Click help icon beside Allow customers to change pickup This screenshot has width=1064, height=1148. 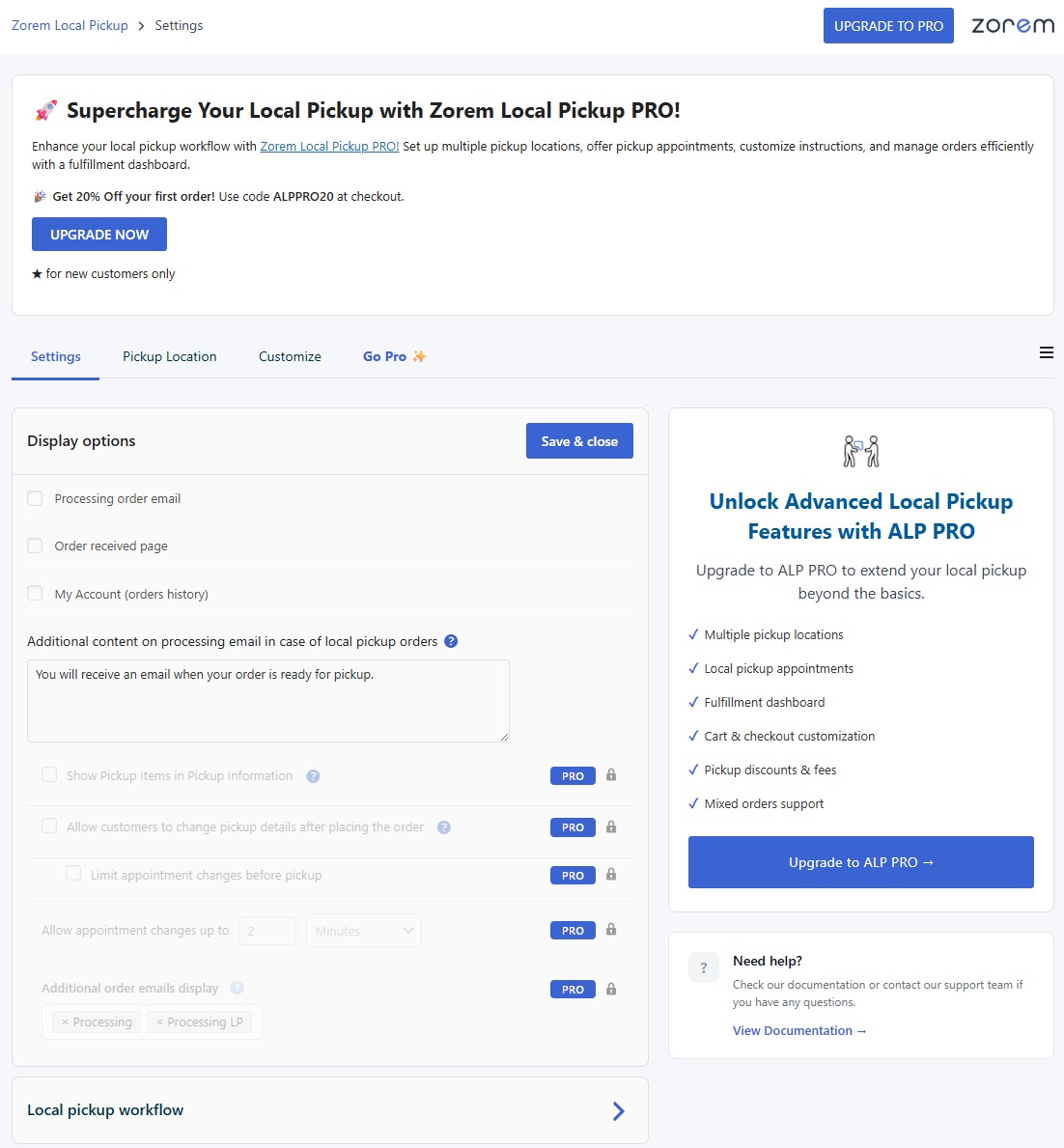(x=444, y=827)
